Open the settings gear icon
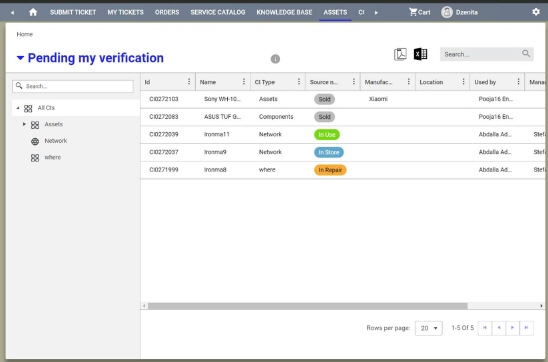548x362 pixels. [536, 12]
